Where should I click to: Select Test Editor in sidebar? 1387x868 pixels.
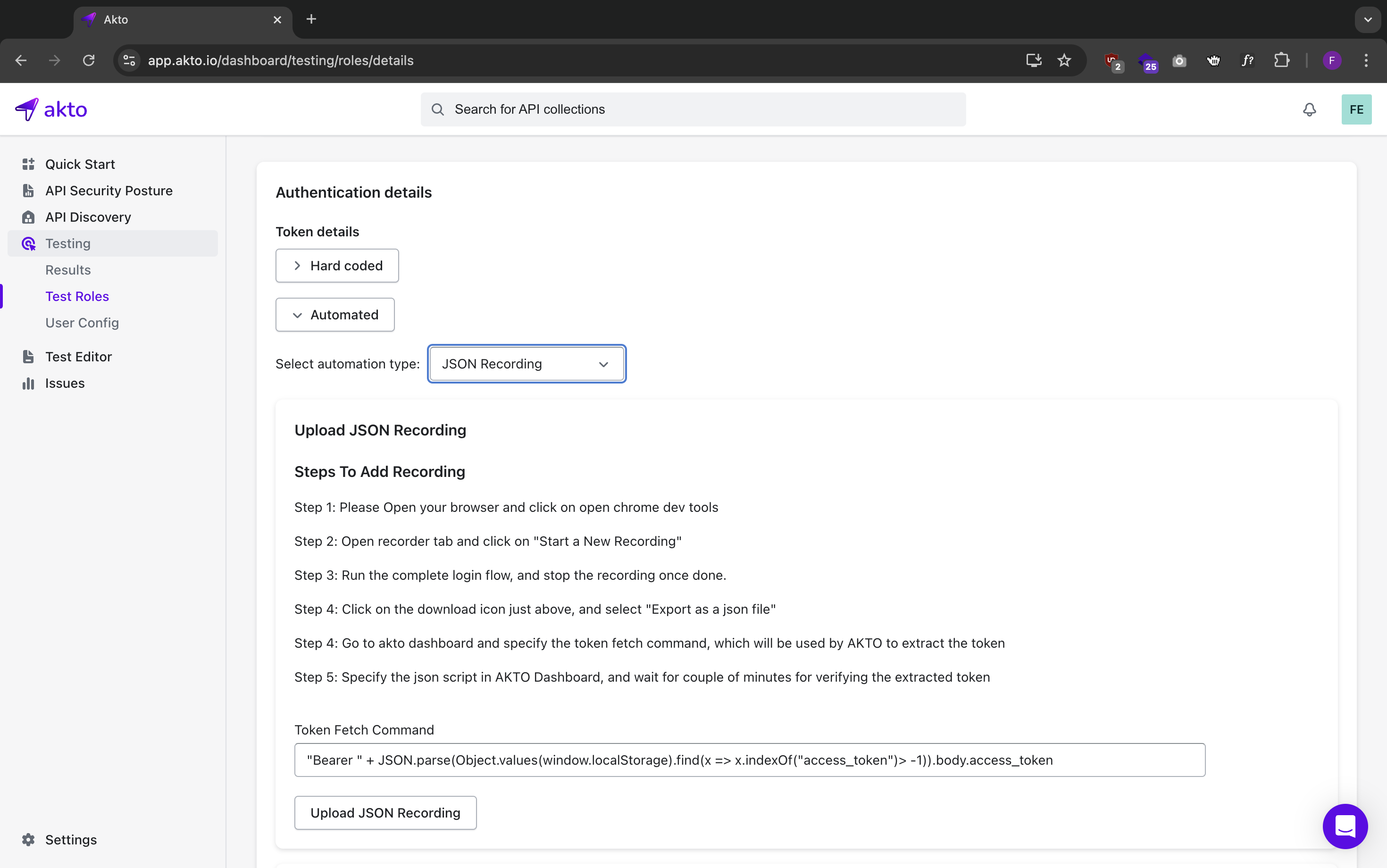[x=78, y=357]
